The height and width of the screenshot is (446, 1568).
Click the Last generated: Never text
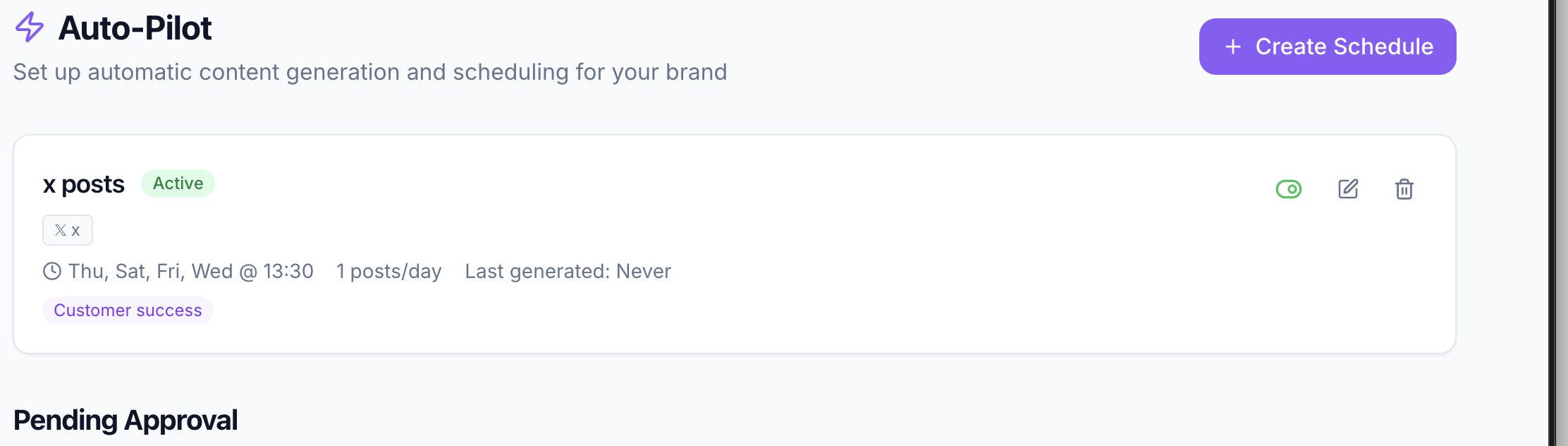(x=568, y=271)
